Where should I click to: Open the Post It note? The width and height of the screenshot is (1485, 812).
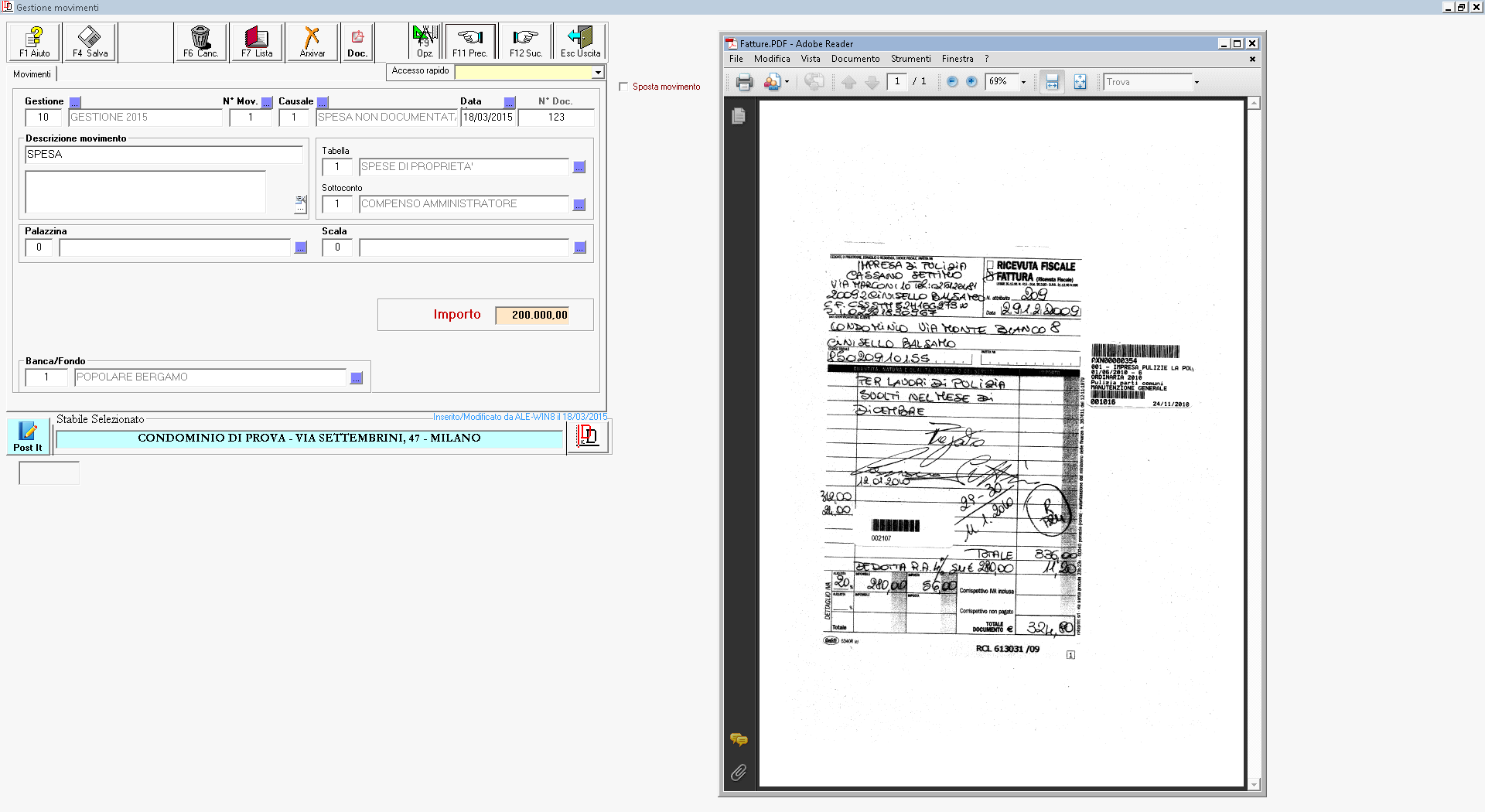[28, 437]
